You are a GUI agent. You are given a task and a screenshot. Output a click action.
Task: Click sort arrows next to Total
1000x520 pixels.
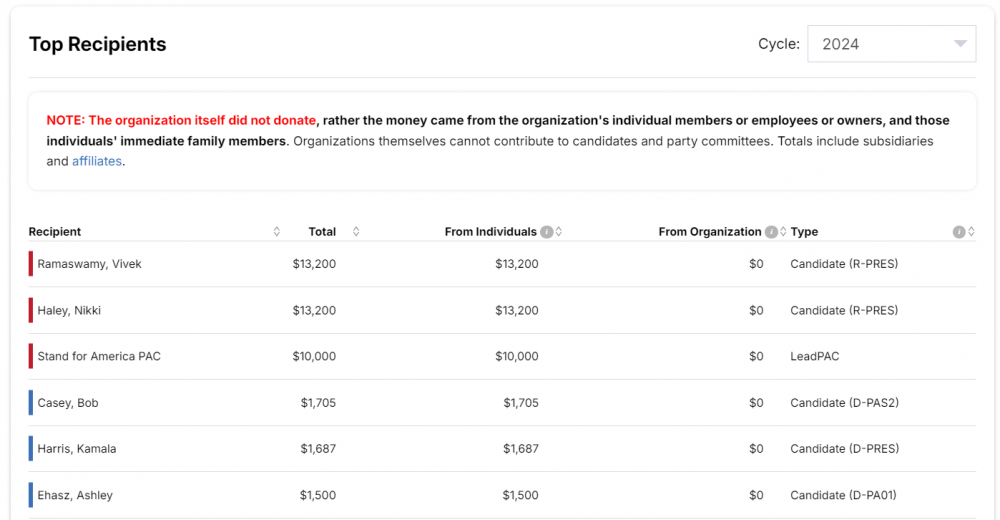coord(356,232)
